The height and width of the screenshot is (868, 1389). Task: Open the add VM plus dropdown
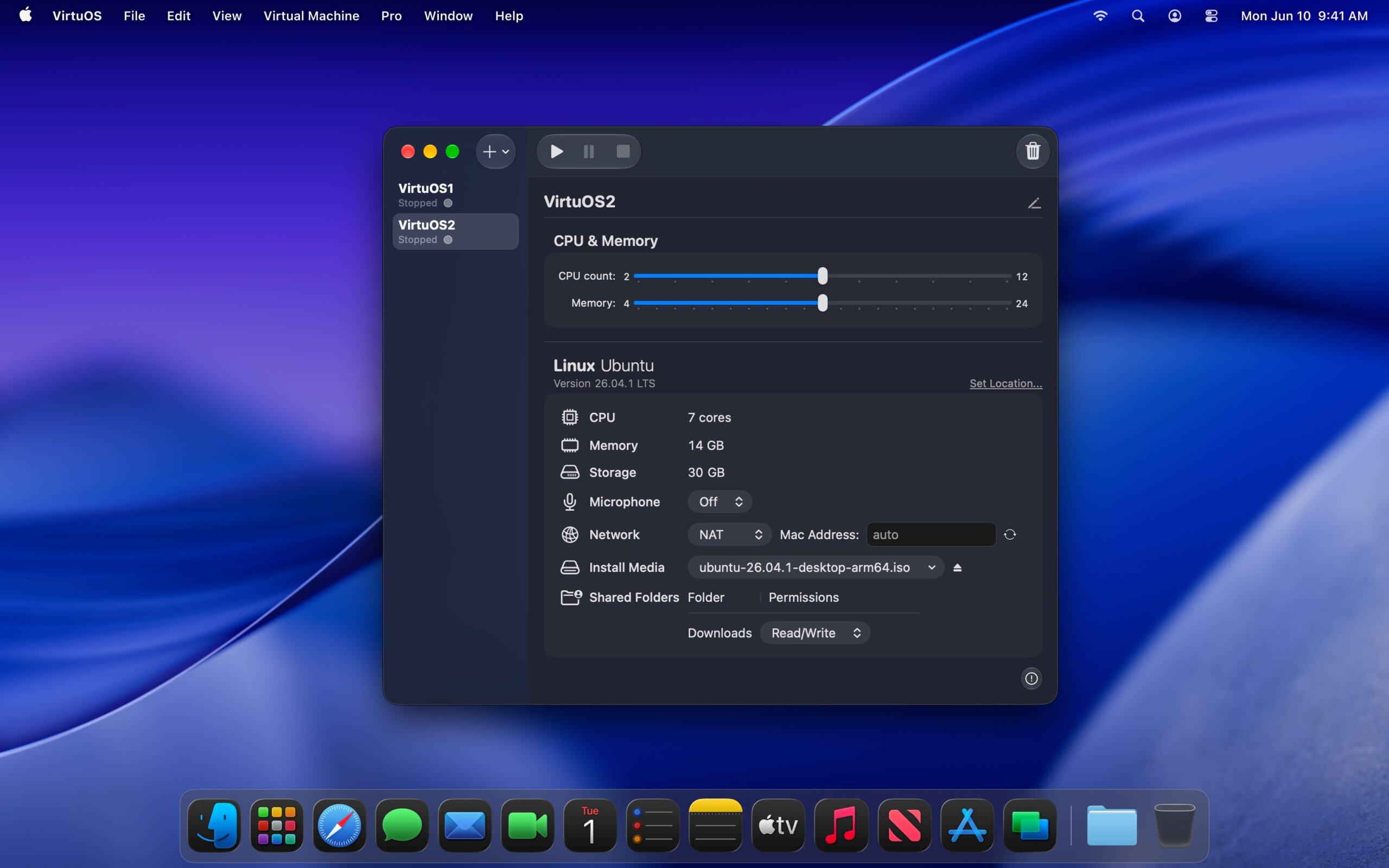point(496,151)
